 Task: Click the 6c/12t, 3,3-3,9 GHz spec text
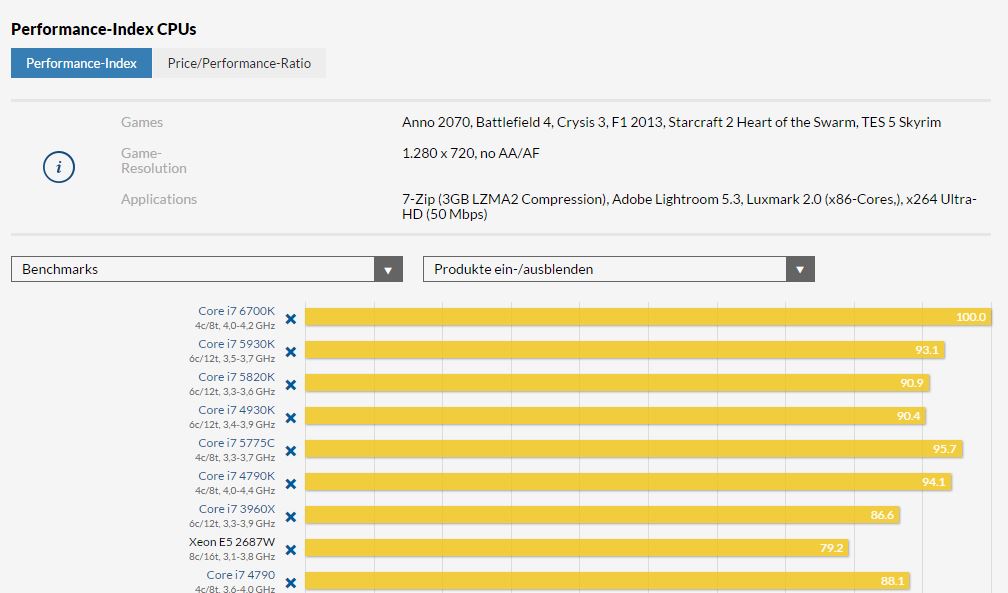[231, 524]
